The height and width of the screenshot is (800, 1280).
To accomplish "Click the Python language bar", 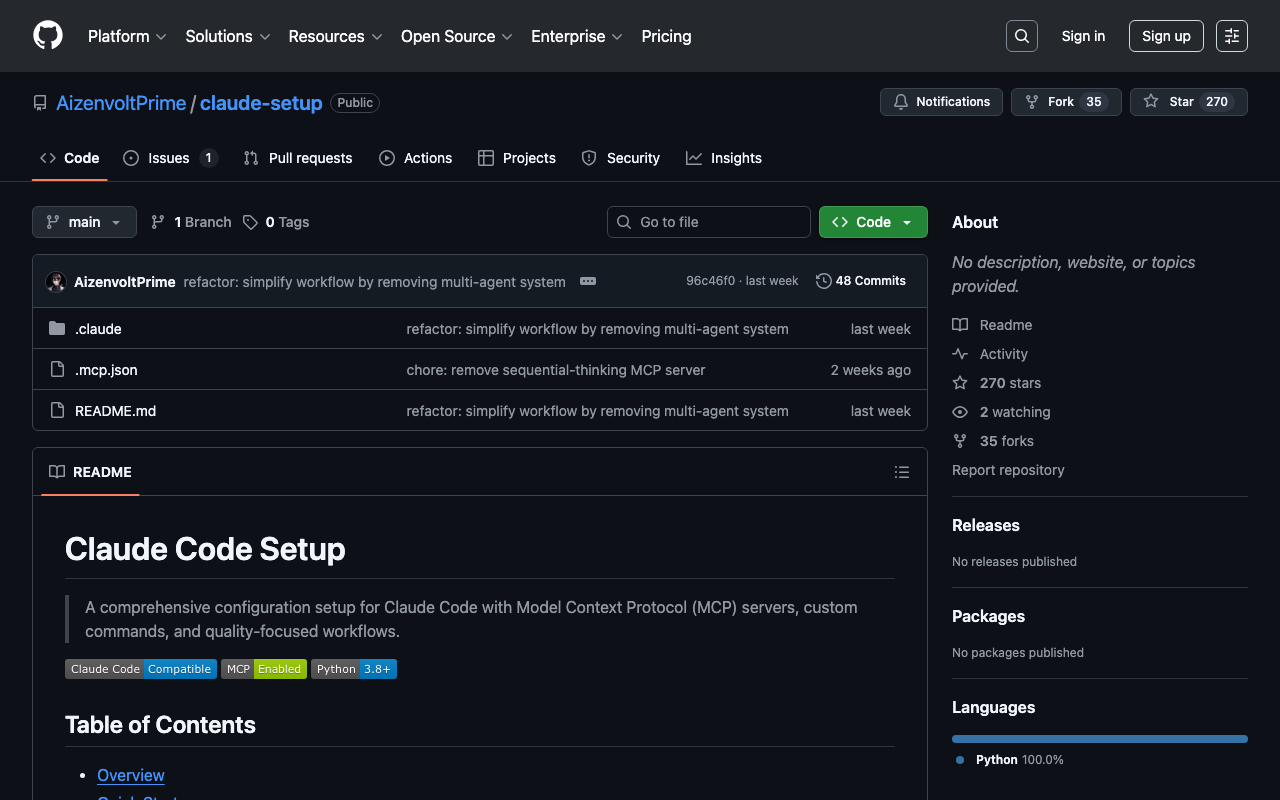I will click(x=1099, y=739).
